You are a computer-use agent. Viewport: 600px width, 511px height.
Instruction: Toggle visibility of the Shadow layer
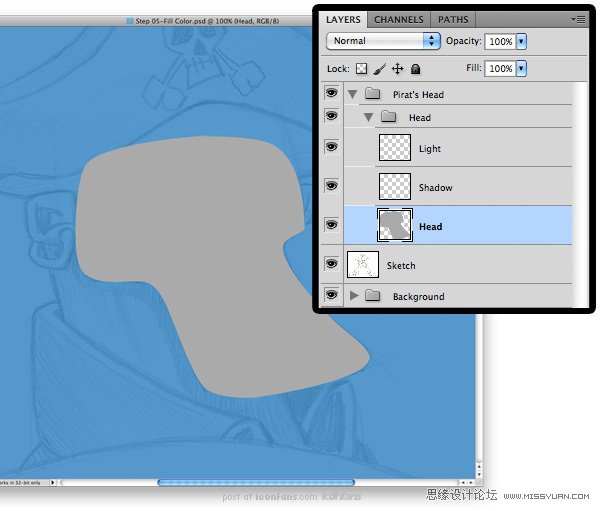pos(331,187)
